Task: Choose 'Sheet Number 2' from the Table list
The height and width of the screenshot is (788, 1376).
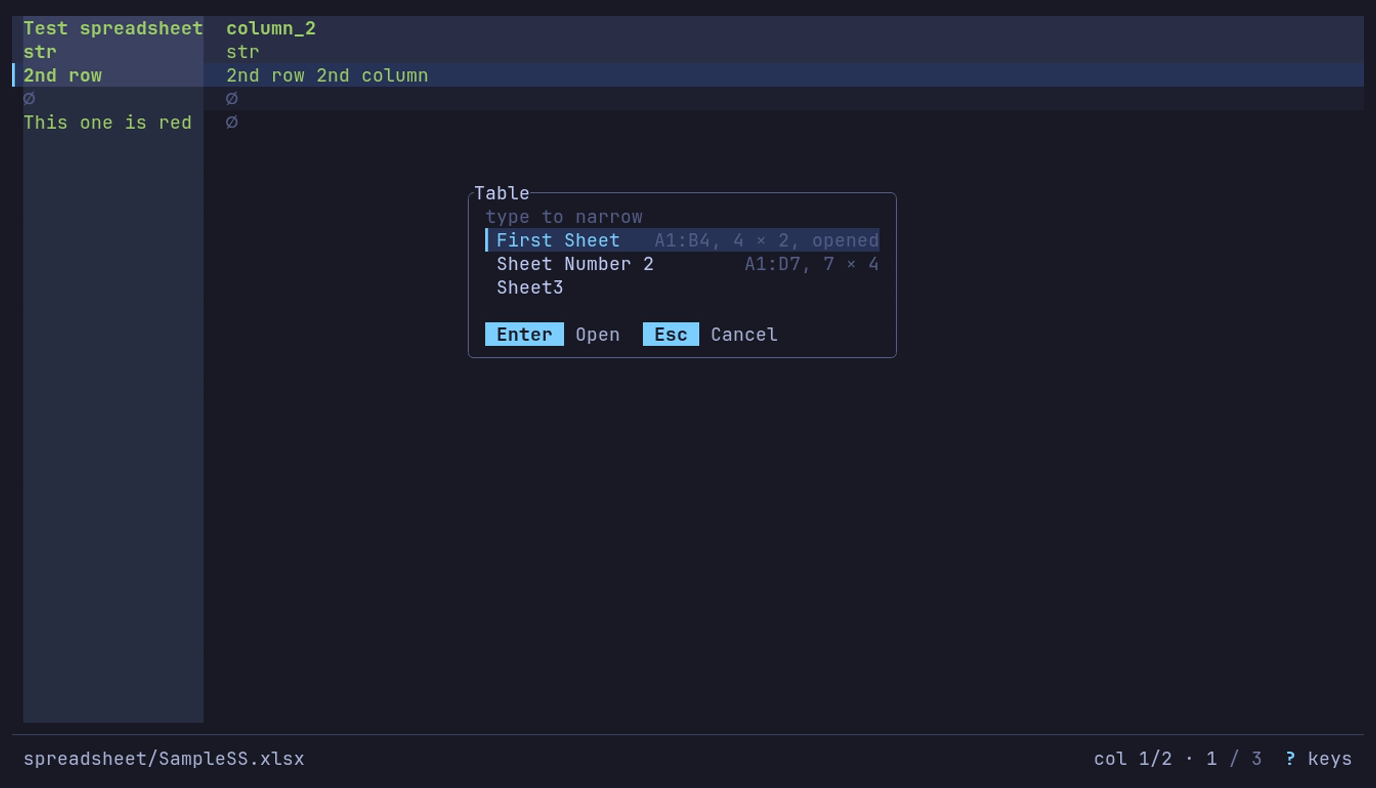Action: 682,264
